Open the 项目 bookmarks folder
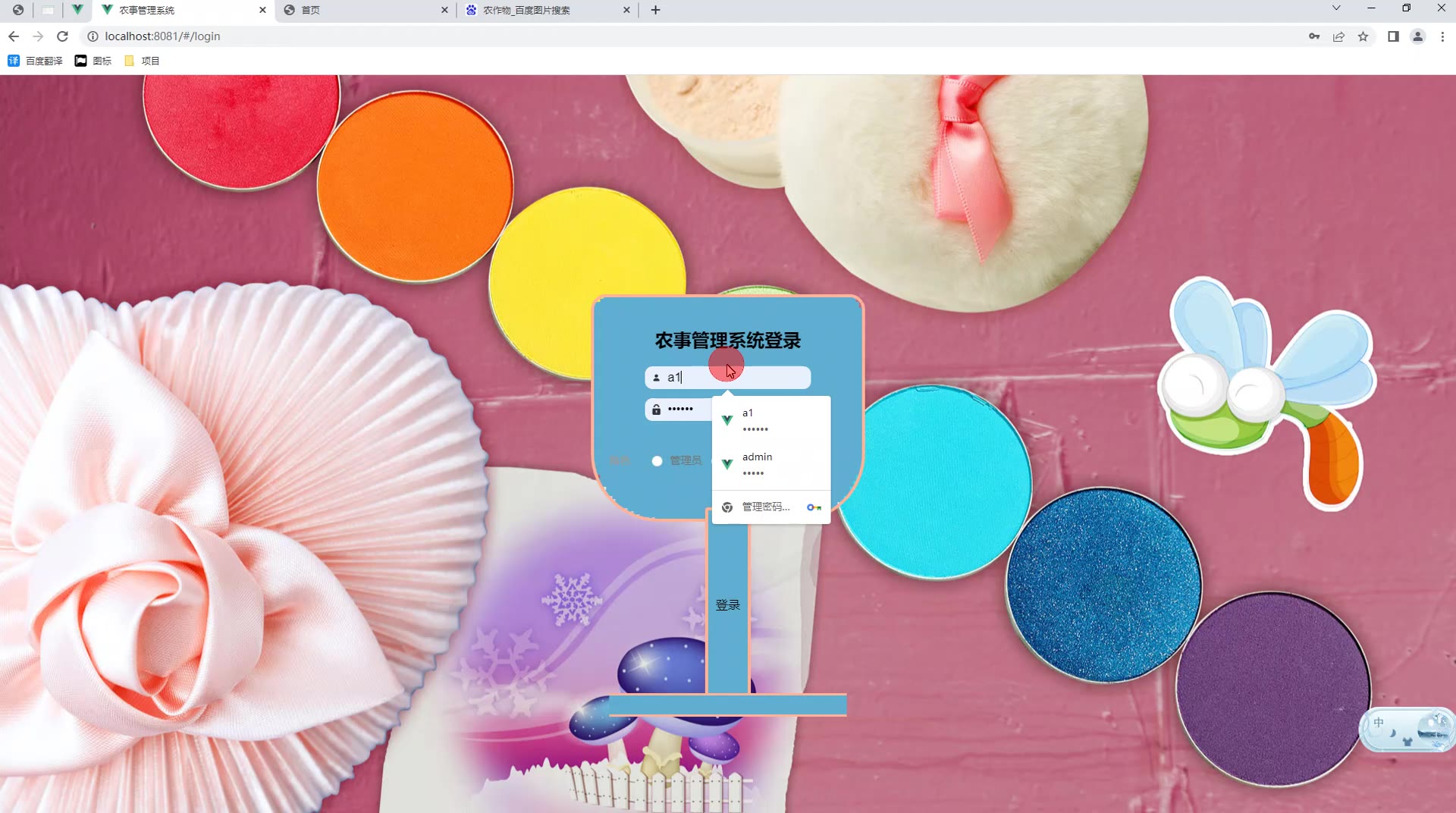The image size is (1456, 813). click(x=142, y=61)
